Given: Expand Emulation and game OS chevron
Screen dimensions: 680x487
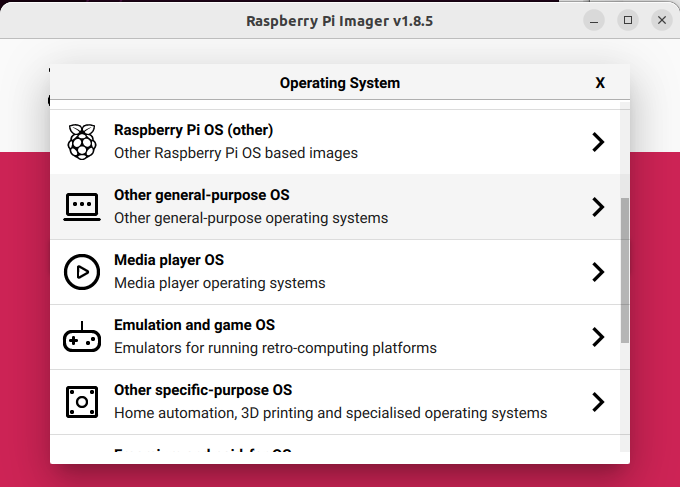Looking at the screenshot, I should [598, 337].
